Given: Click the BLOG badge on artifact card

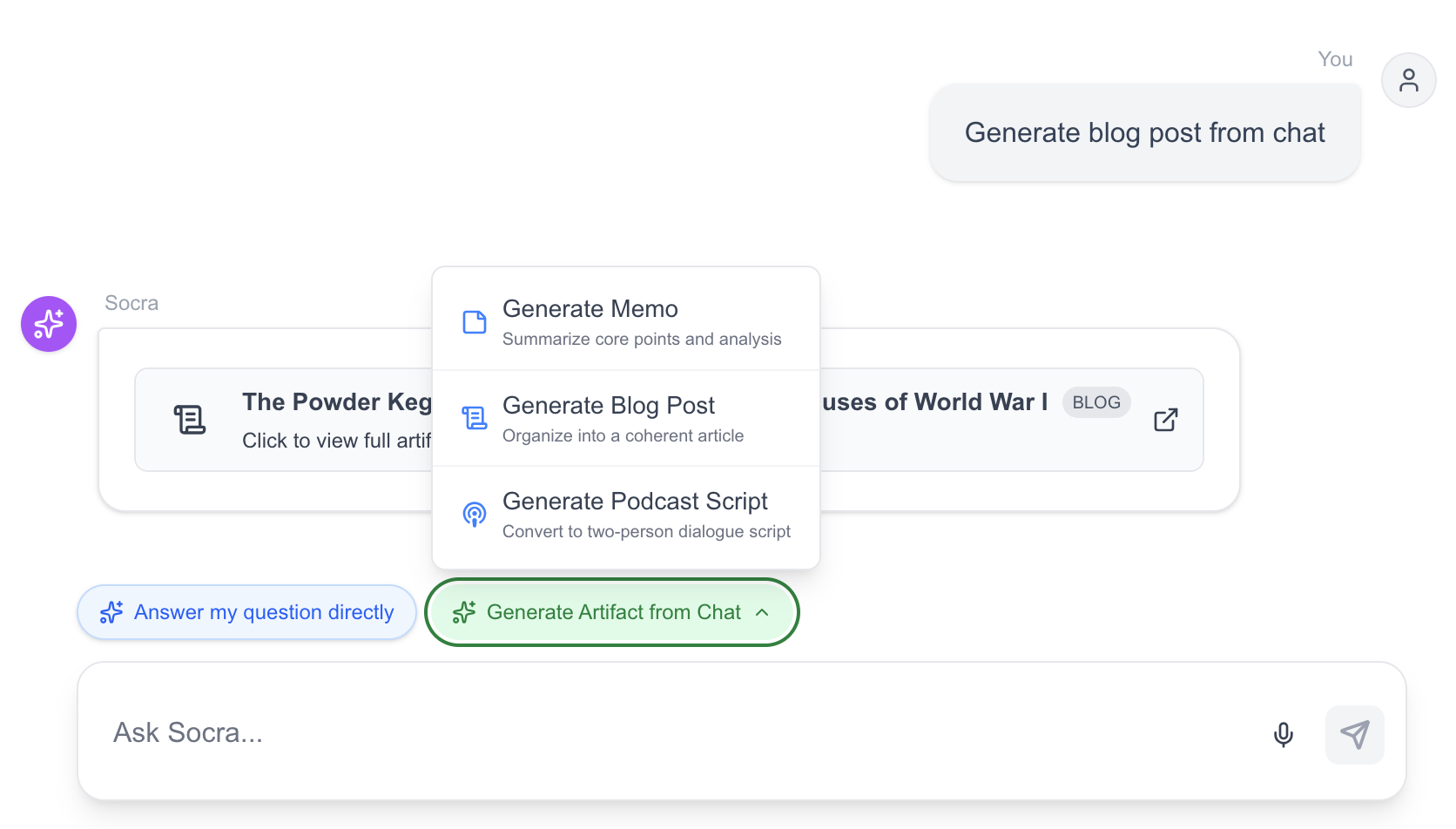Looking at the screenshot, I should click(1095, 402).
